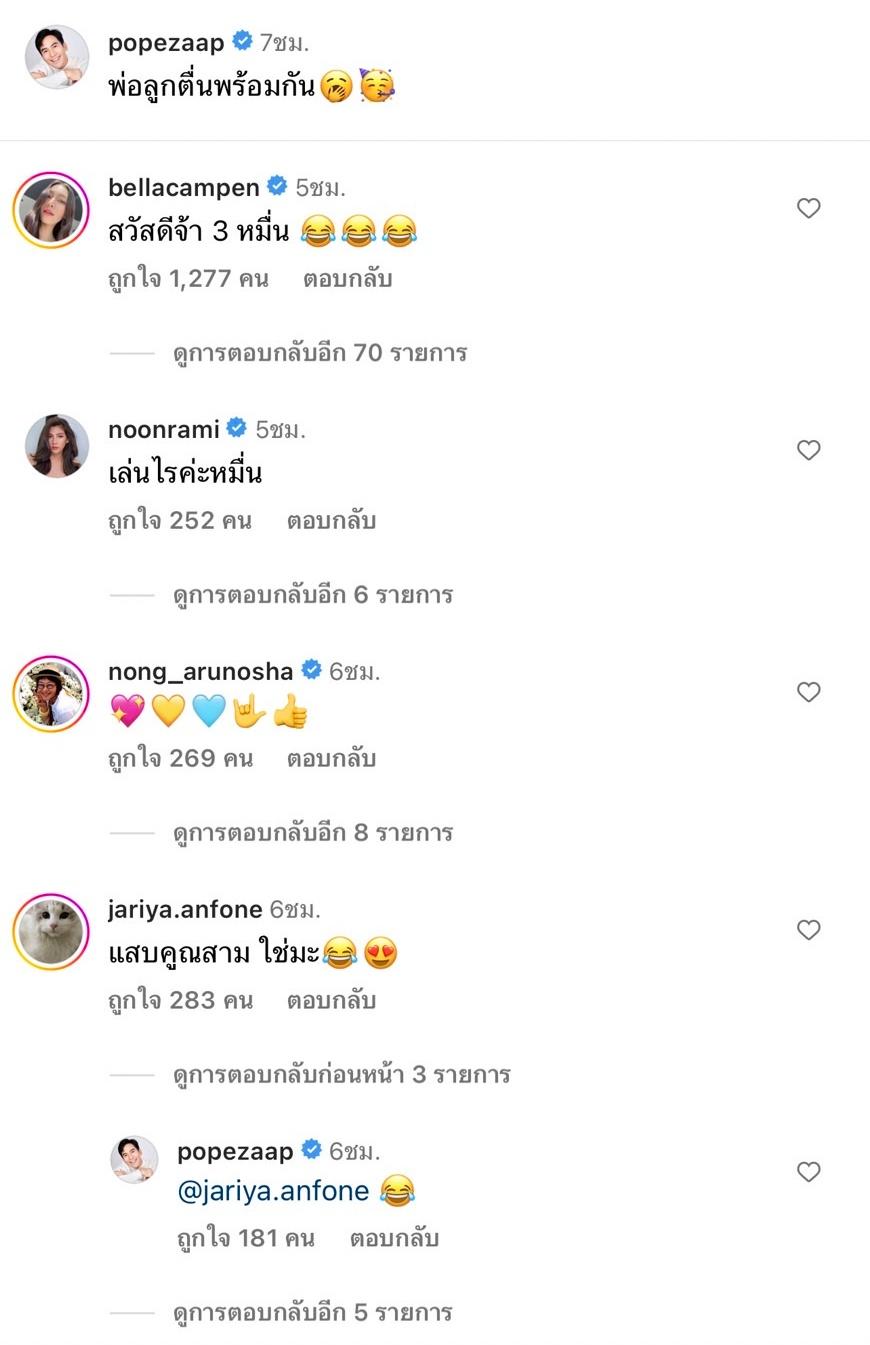The height and width of the screenshot is (1345, 870).
Task: Open noonrami's profile avatar
Action: pos(57,446)
